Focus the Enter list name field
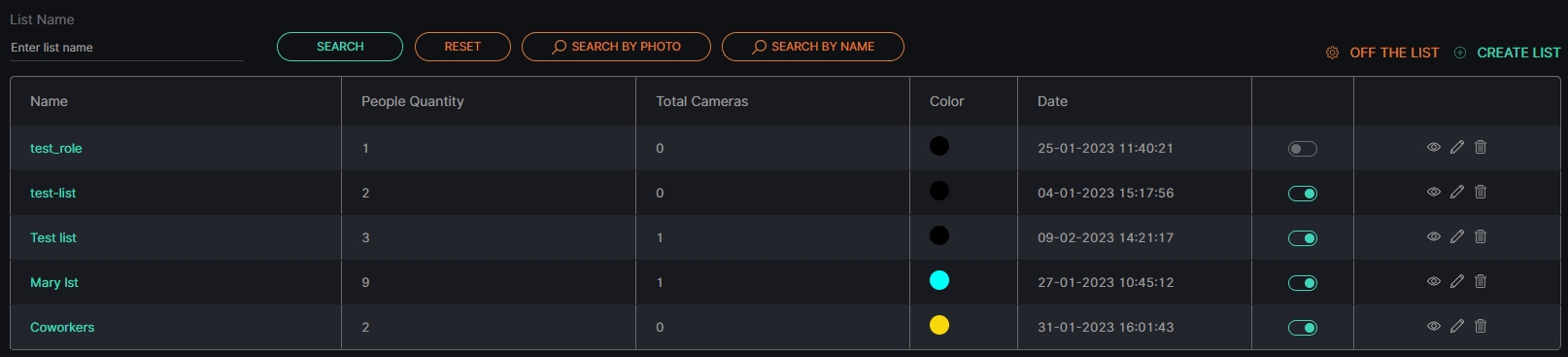Image resolution: width=1568 pixels, height=357 pixels. click(126, 48)
